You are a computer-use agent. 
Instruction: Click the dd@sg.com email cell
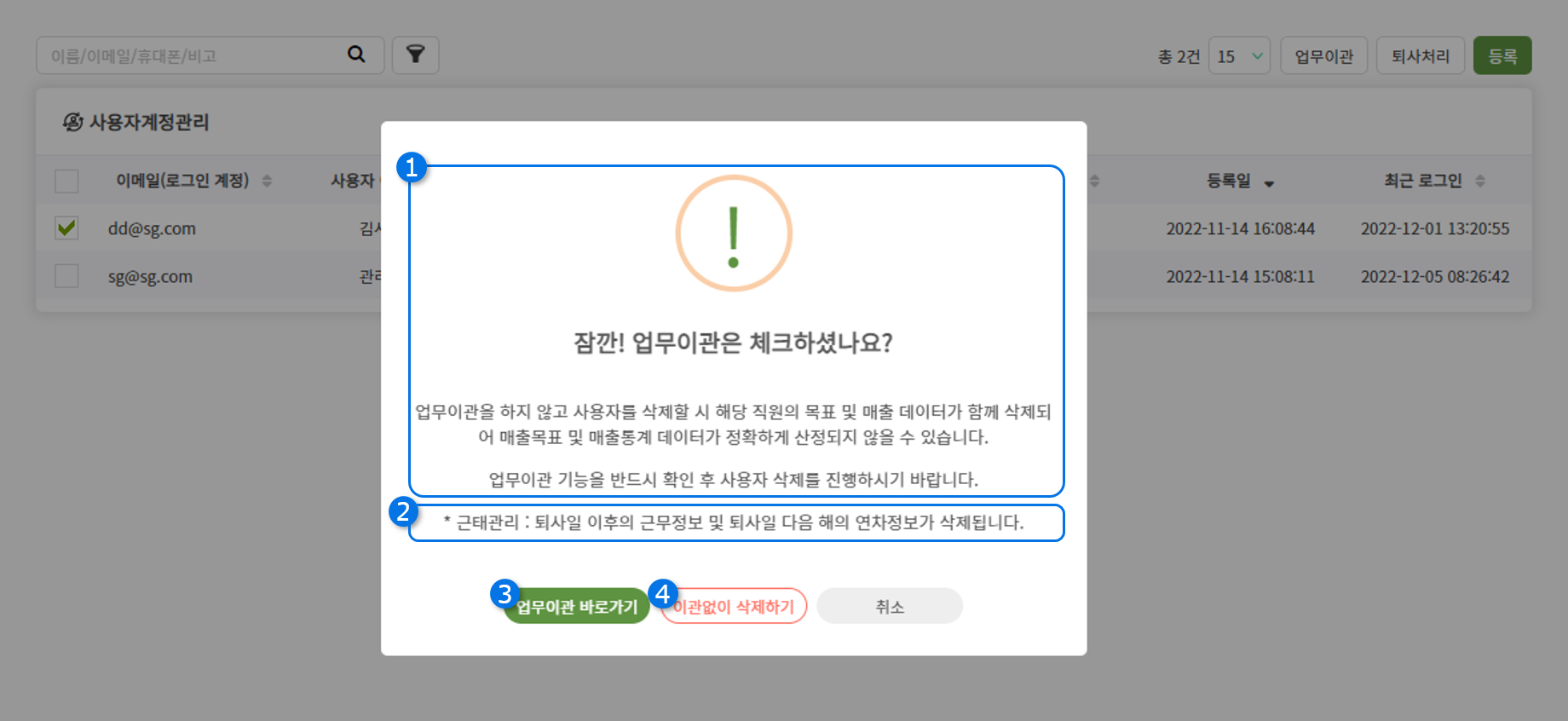click(x=152, y=228)
